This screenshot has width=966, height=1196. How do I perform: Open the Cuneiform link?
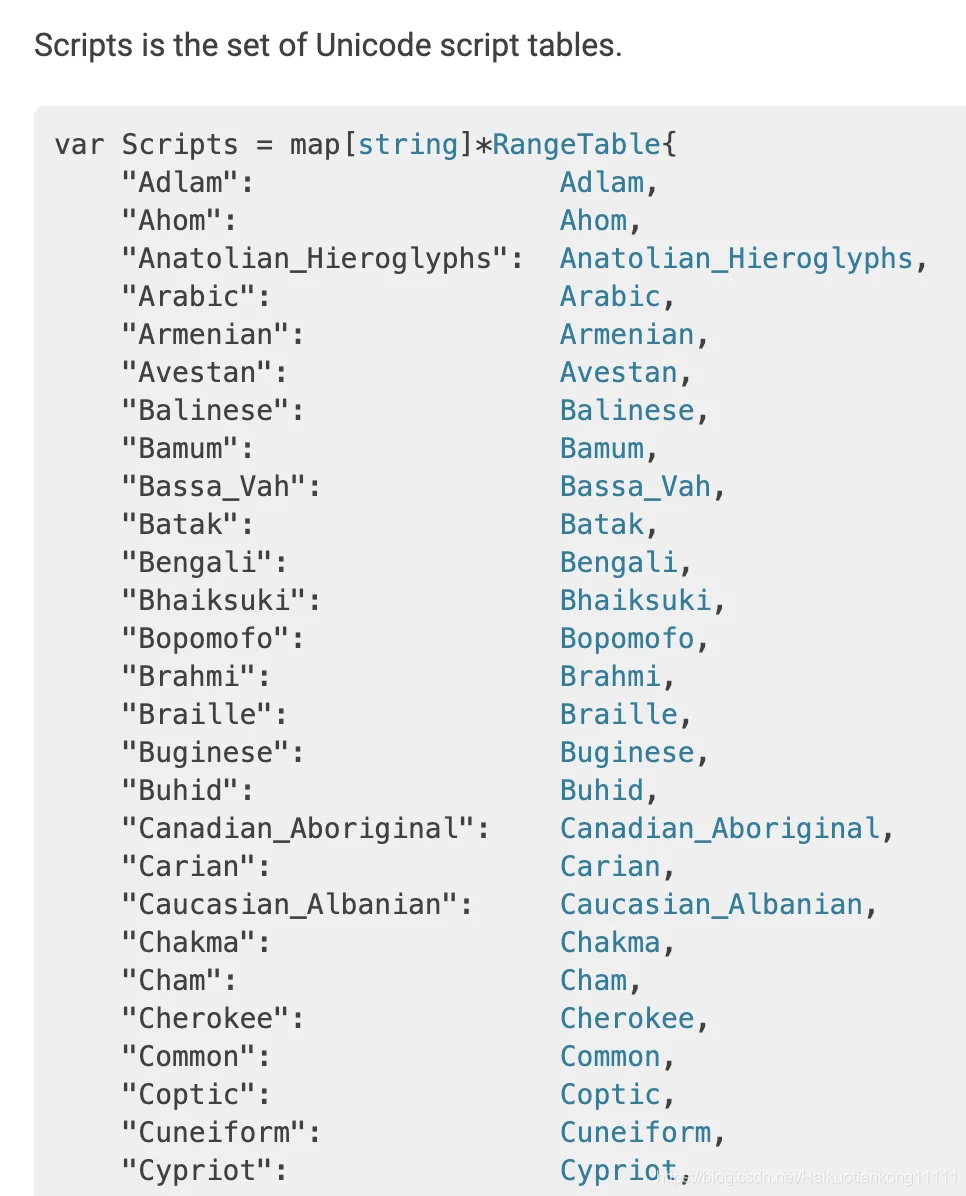pos(636,1133)
